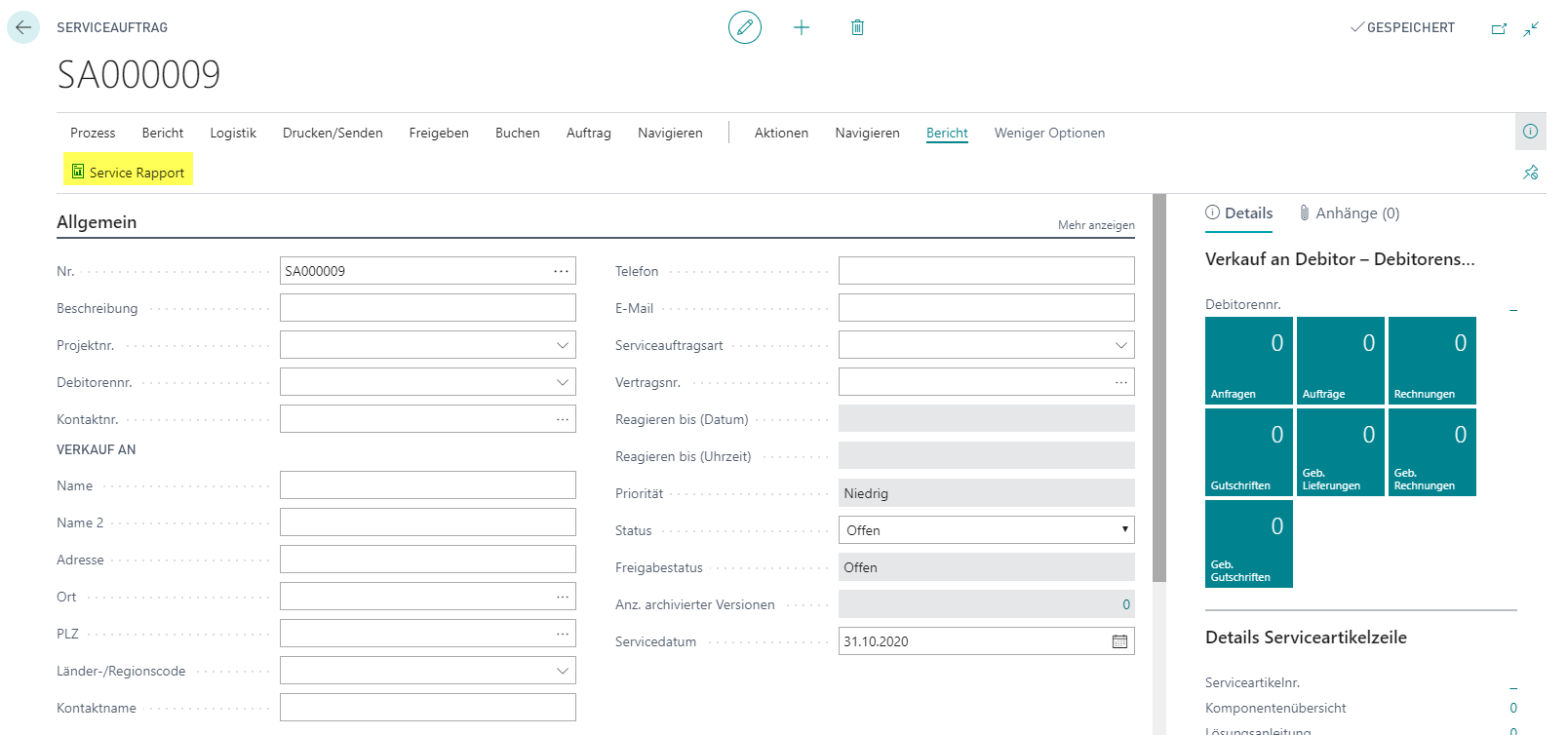Open the Prozess menu
The width and height of the screenshot is (1568, 735).
93,133
